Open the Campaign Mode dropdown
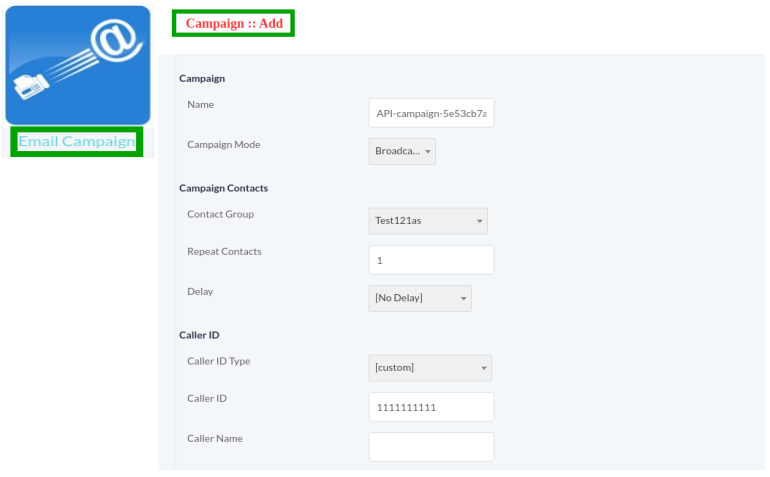The image size is (770, 477). point(402,151)
